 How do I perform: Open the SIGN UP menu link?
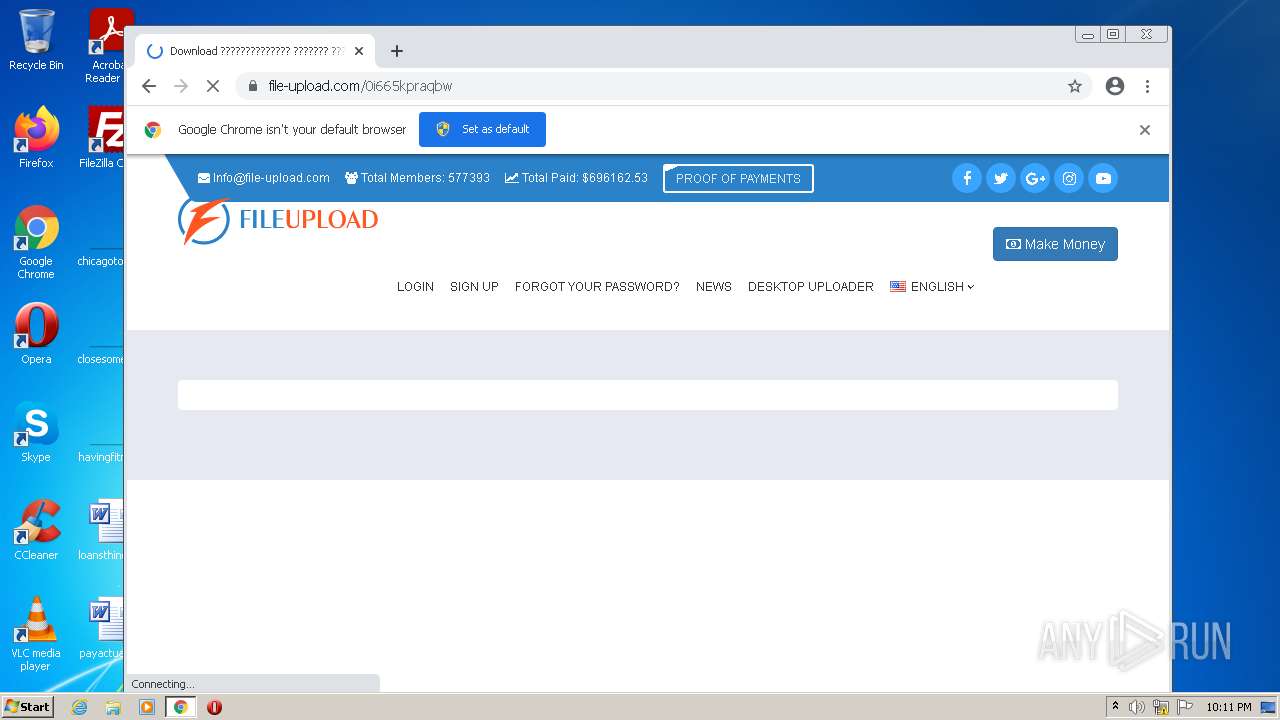474,287
